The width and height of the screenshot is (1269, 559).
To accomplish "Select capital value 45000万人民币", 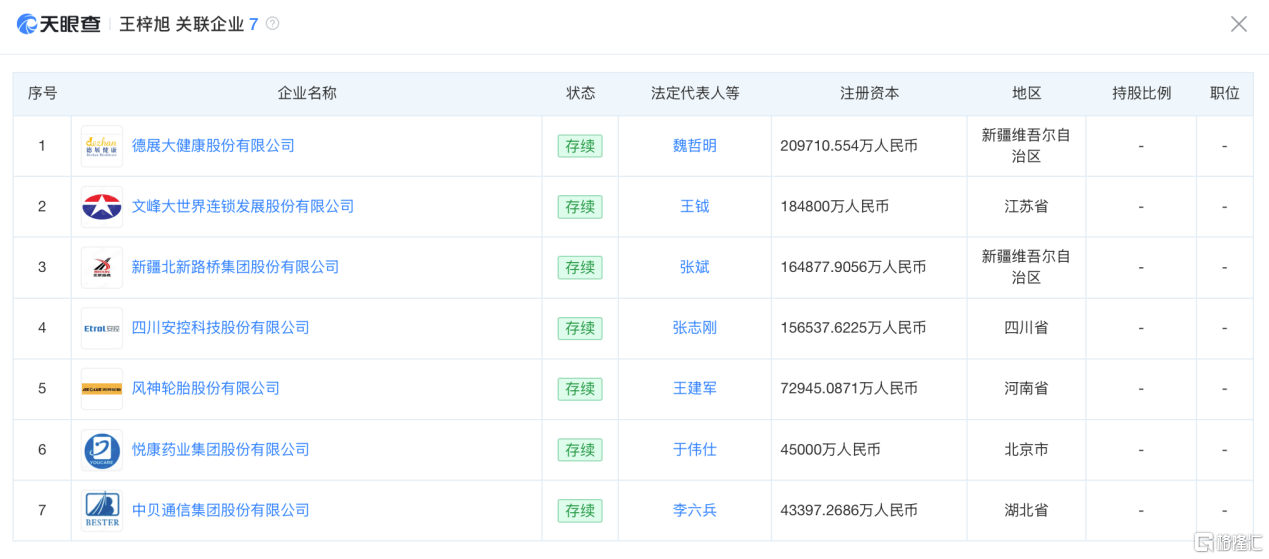I will (830, 450).
